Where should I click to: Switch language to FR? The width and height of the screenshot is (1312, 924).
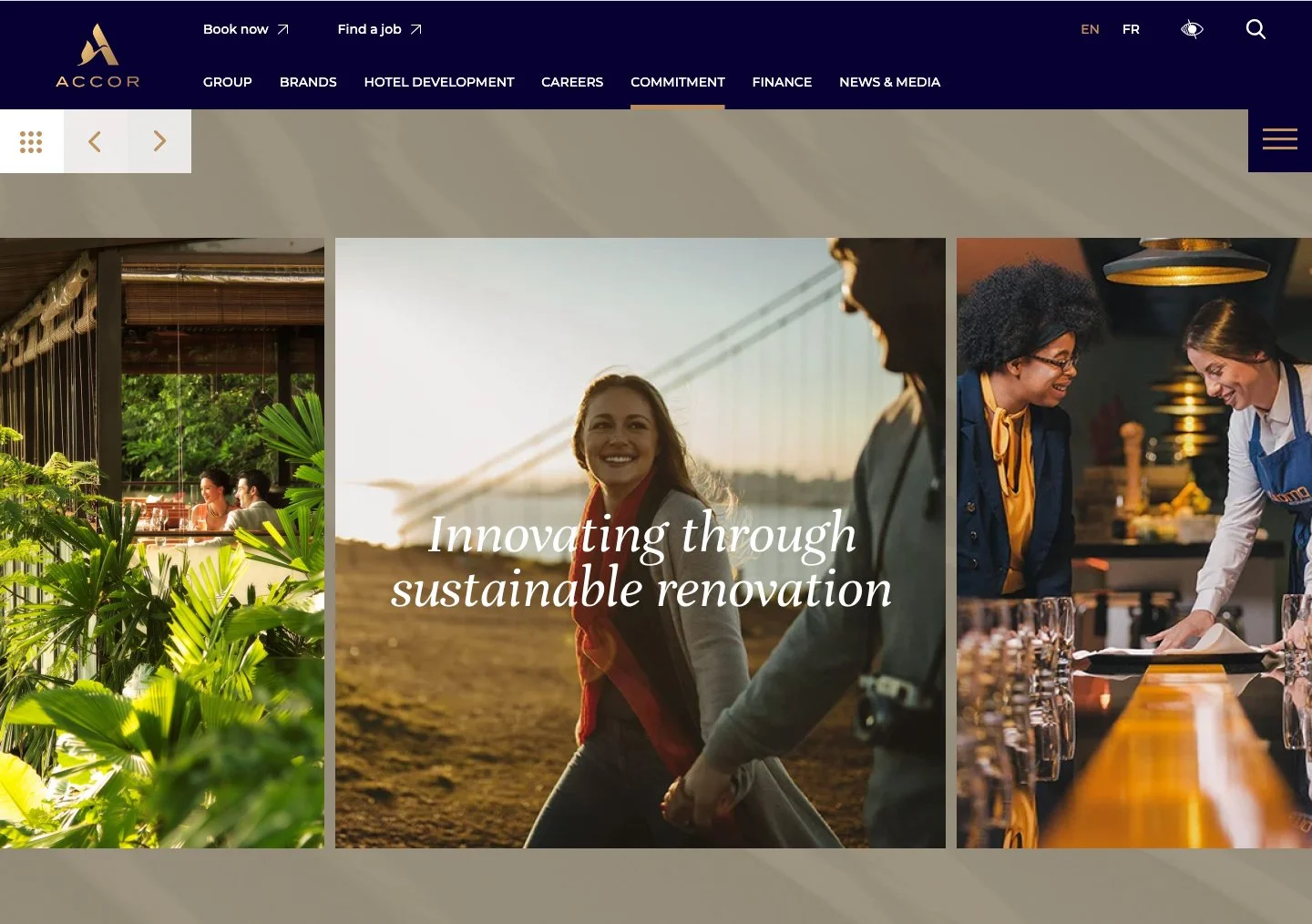1131,29
